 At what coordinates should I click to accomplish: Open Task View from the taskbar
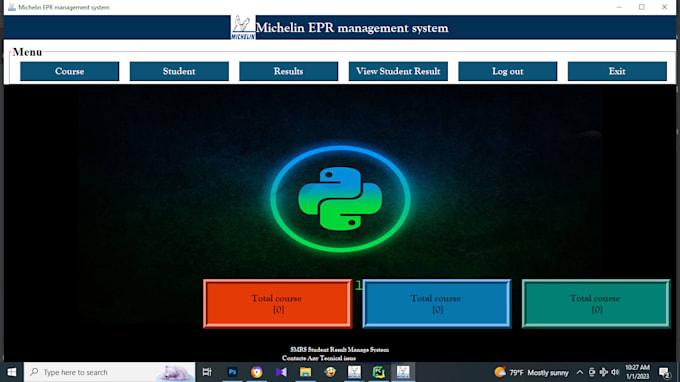point(207,372)
